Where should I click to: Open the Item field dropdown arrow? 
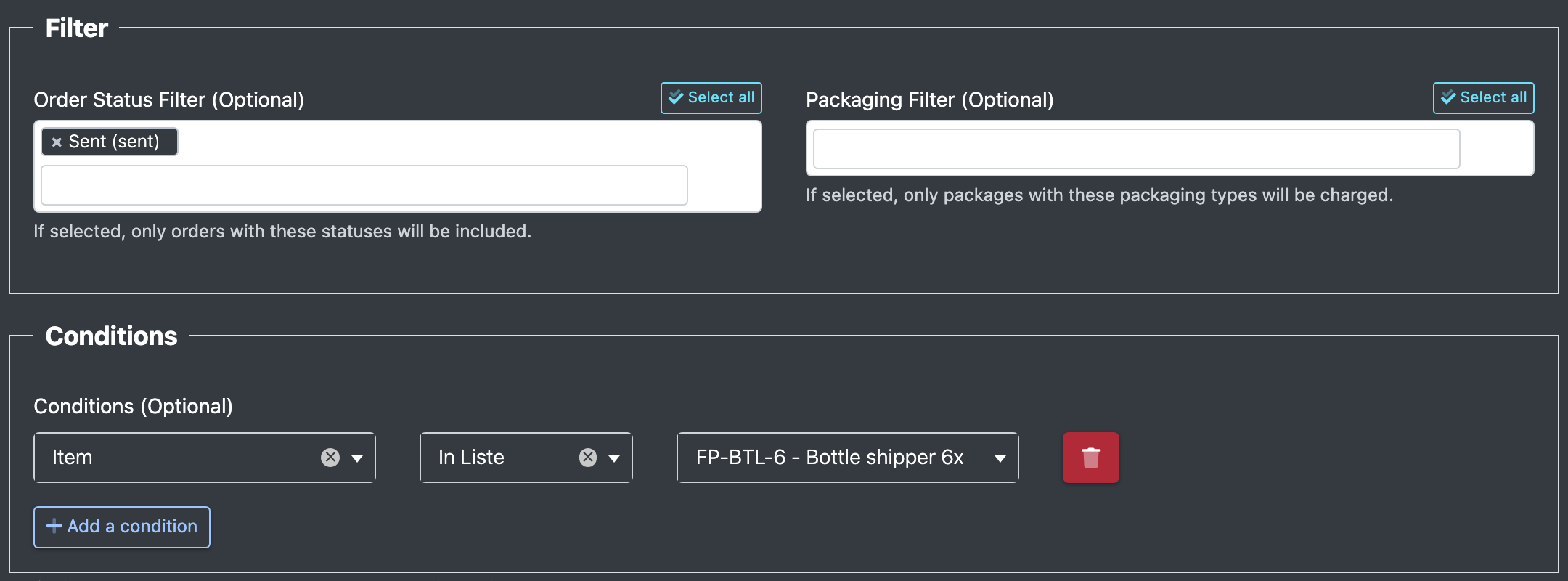pyautogui.click(x=357, y=458)
